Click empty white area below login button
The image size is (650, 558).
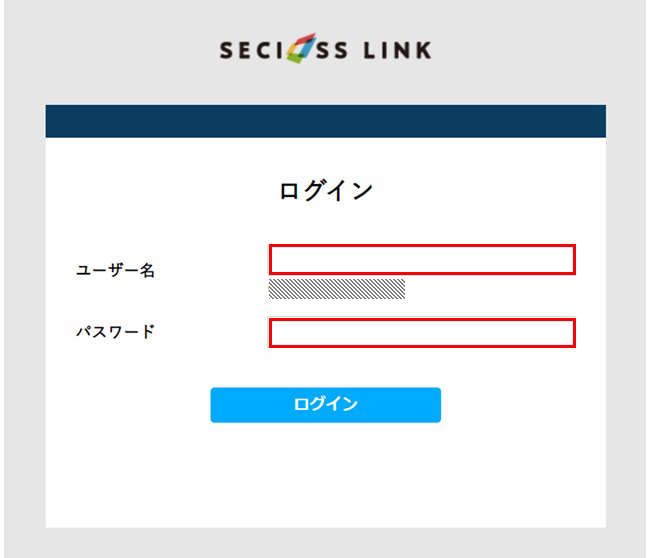[325, 477]
